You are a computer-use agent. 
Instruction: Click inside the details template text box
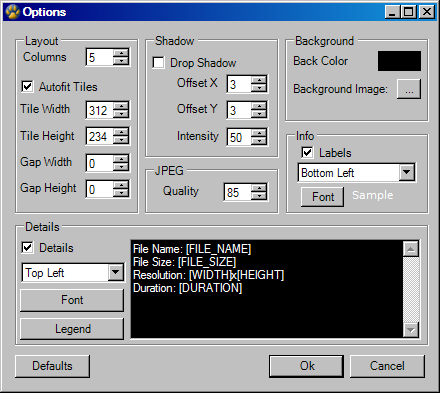tap(267, 289)
